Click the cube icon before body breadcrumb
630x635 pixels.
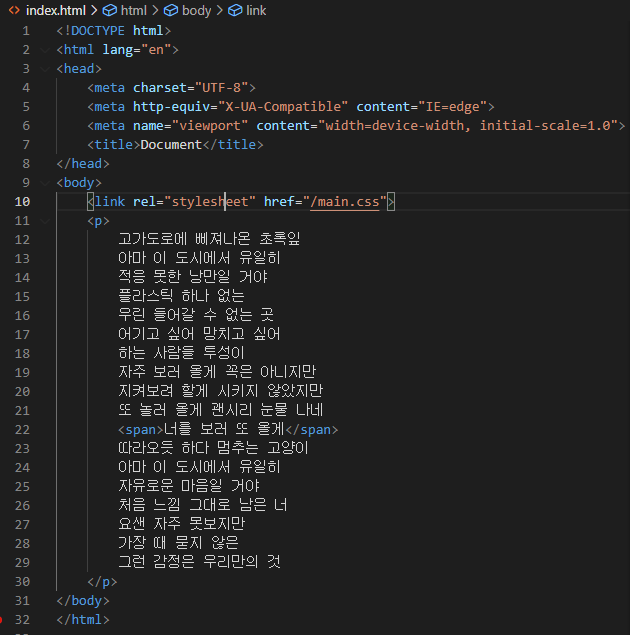coord(170,11)
